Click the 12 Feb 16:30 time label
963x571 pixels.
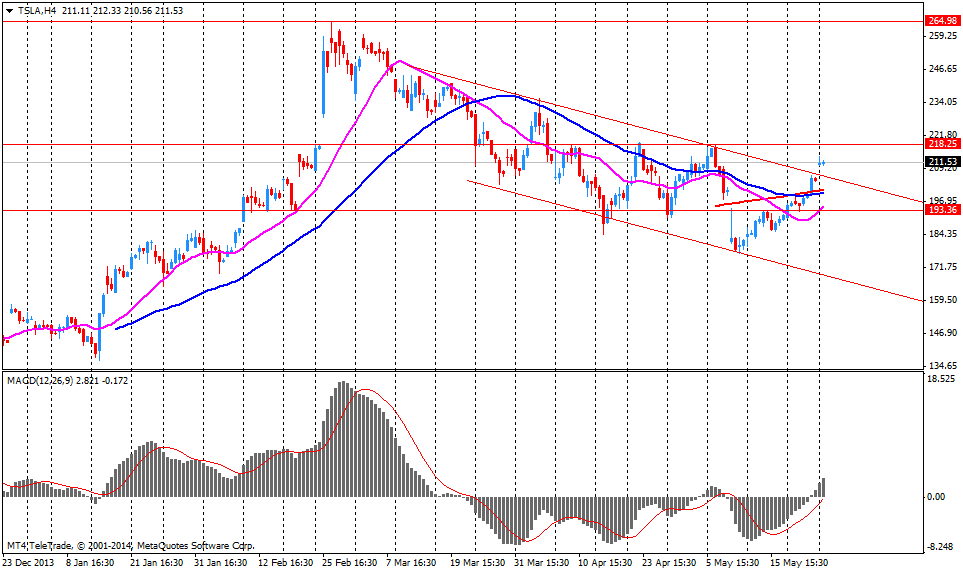(x=285, y=562)
